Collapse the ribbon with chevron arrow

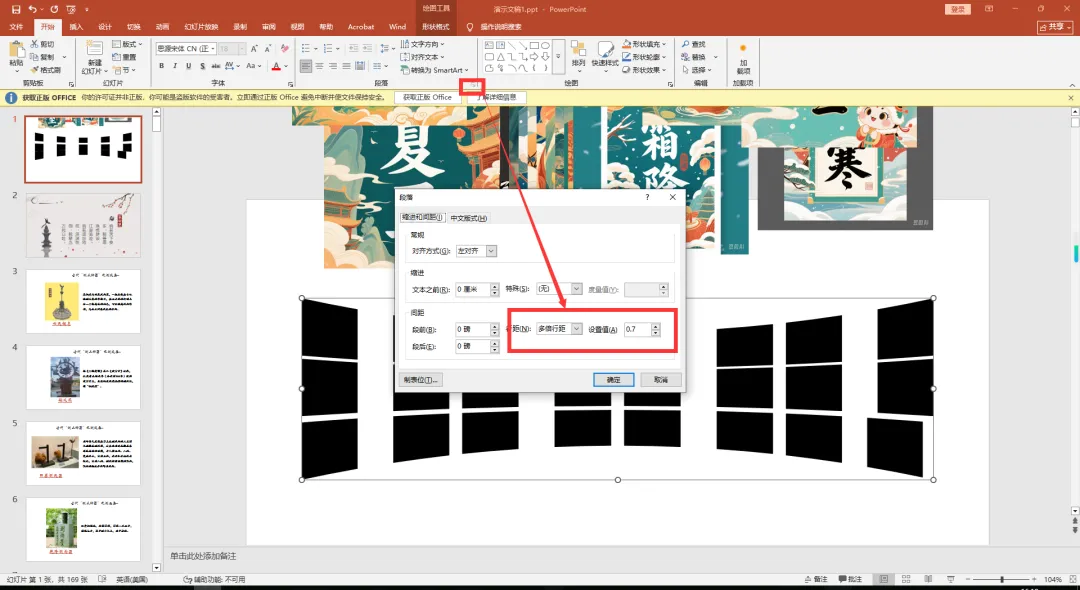tap(1071, 84)
